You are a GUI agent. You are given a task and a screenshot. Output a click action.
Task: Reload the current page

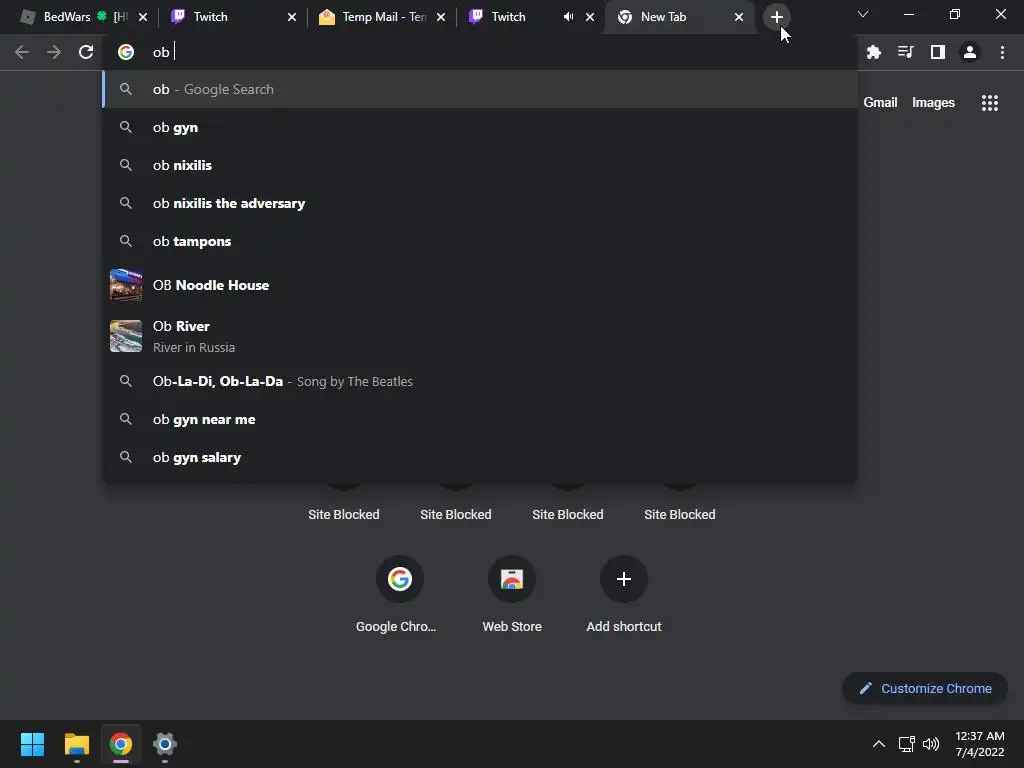86,52
